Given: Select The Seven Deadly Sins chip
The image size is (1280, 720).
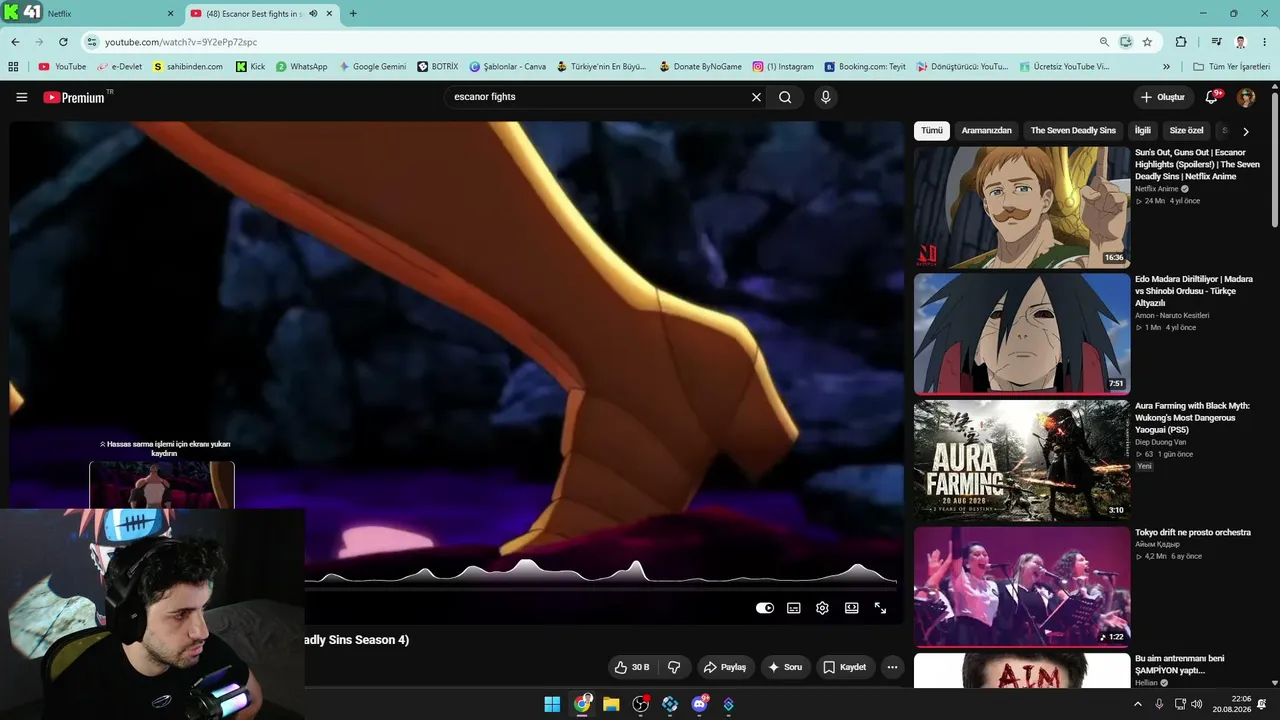Looking at the screenshot, I should [1073, 131].
